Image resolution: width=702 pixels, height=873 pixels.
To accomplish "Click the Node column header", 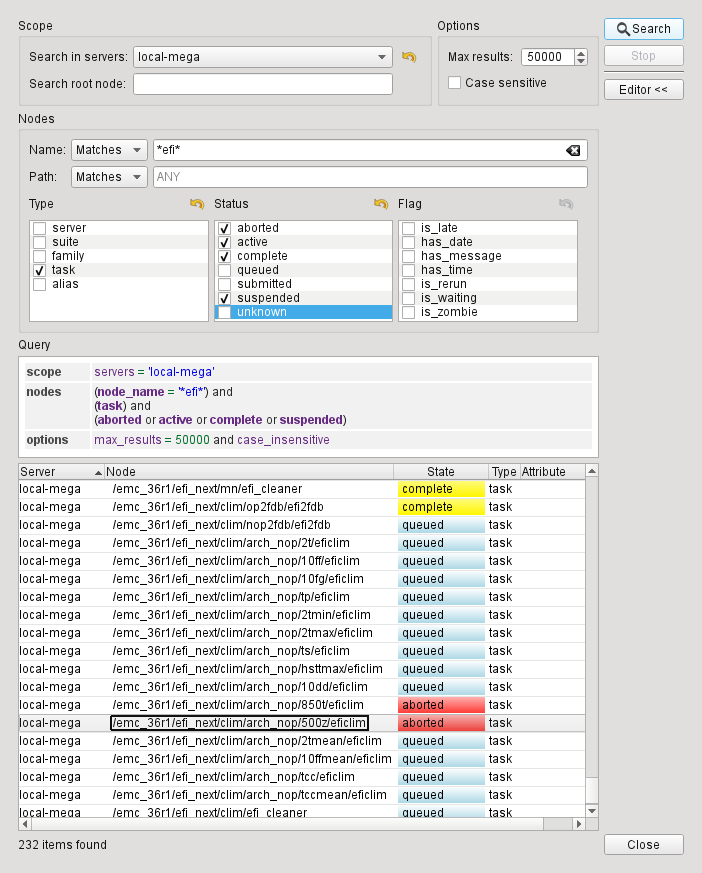I will 250,472.
